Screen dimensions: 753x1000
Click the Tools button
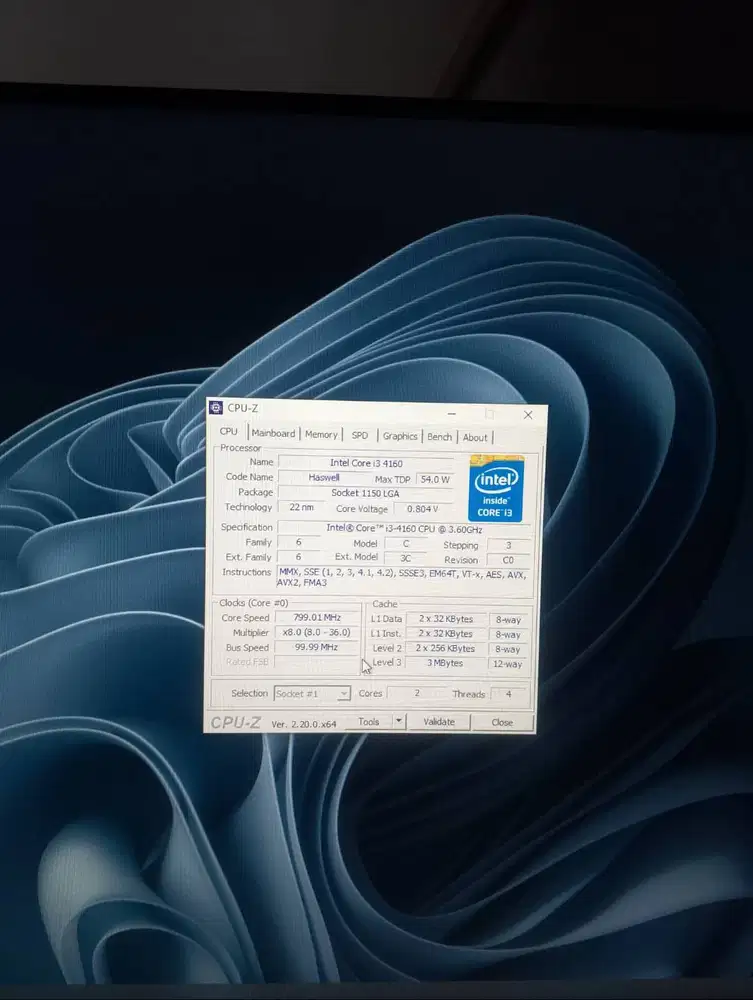point(368,721)
